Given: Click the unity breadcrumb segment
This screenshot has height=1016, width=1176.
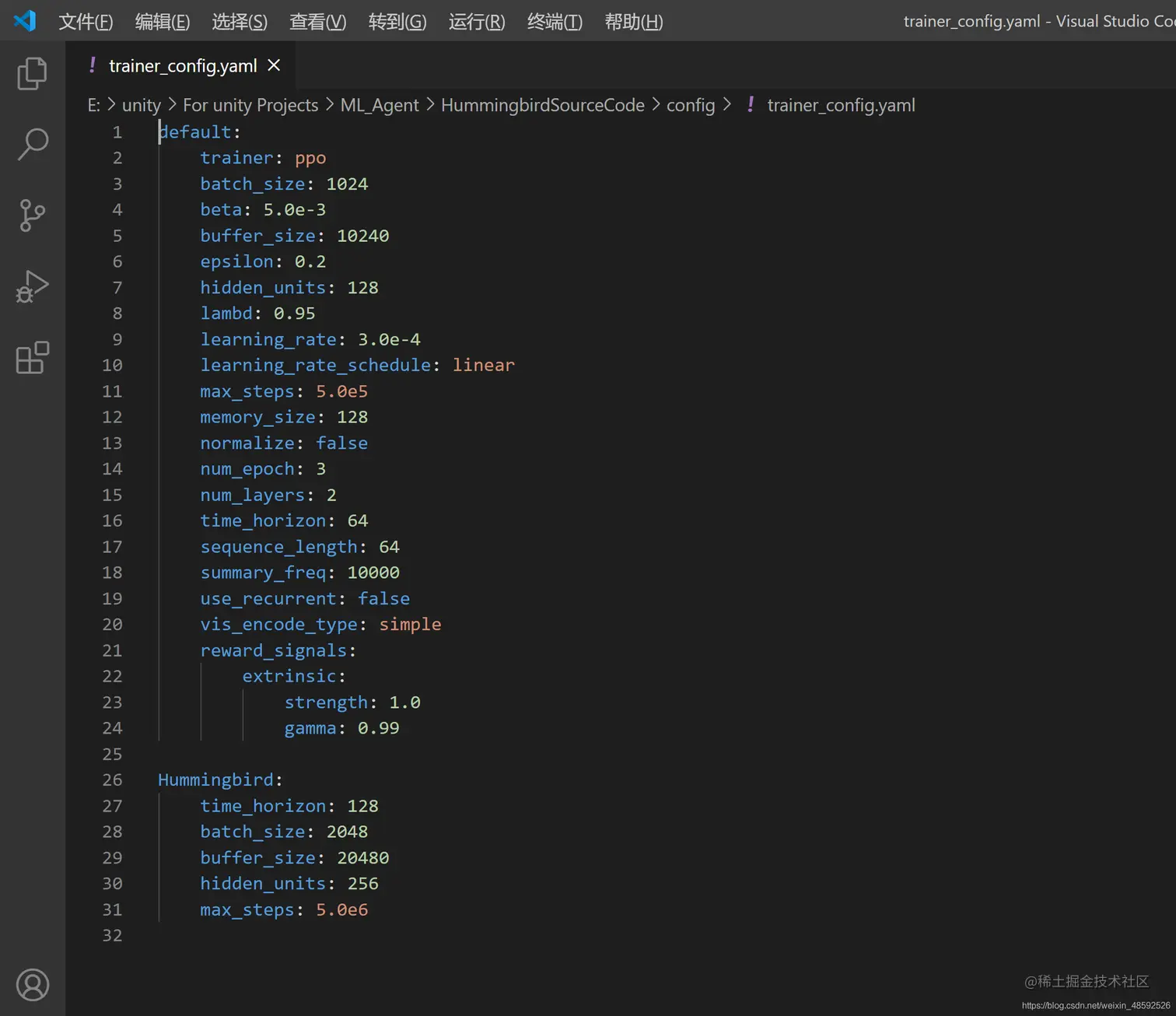Looking at the screenshot, I should click(x=142, y=105).
